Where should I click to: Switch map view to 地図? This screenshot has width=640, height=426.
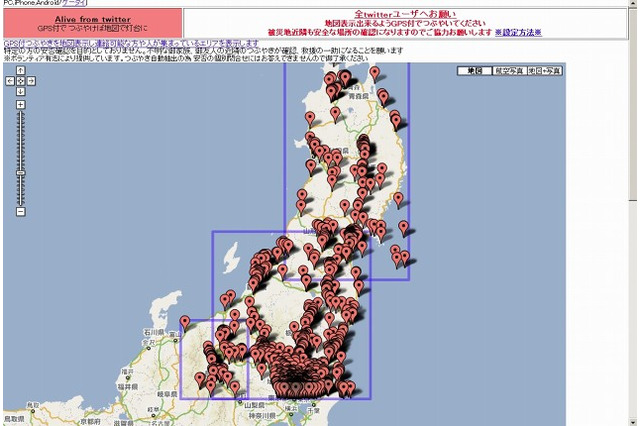[x=475, y=71]
